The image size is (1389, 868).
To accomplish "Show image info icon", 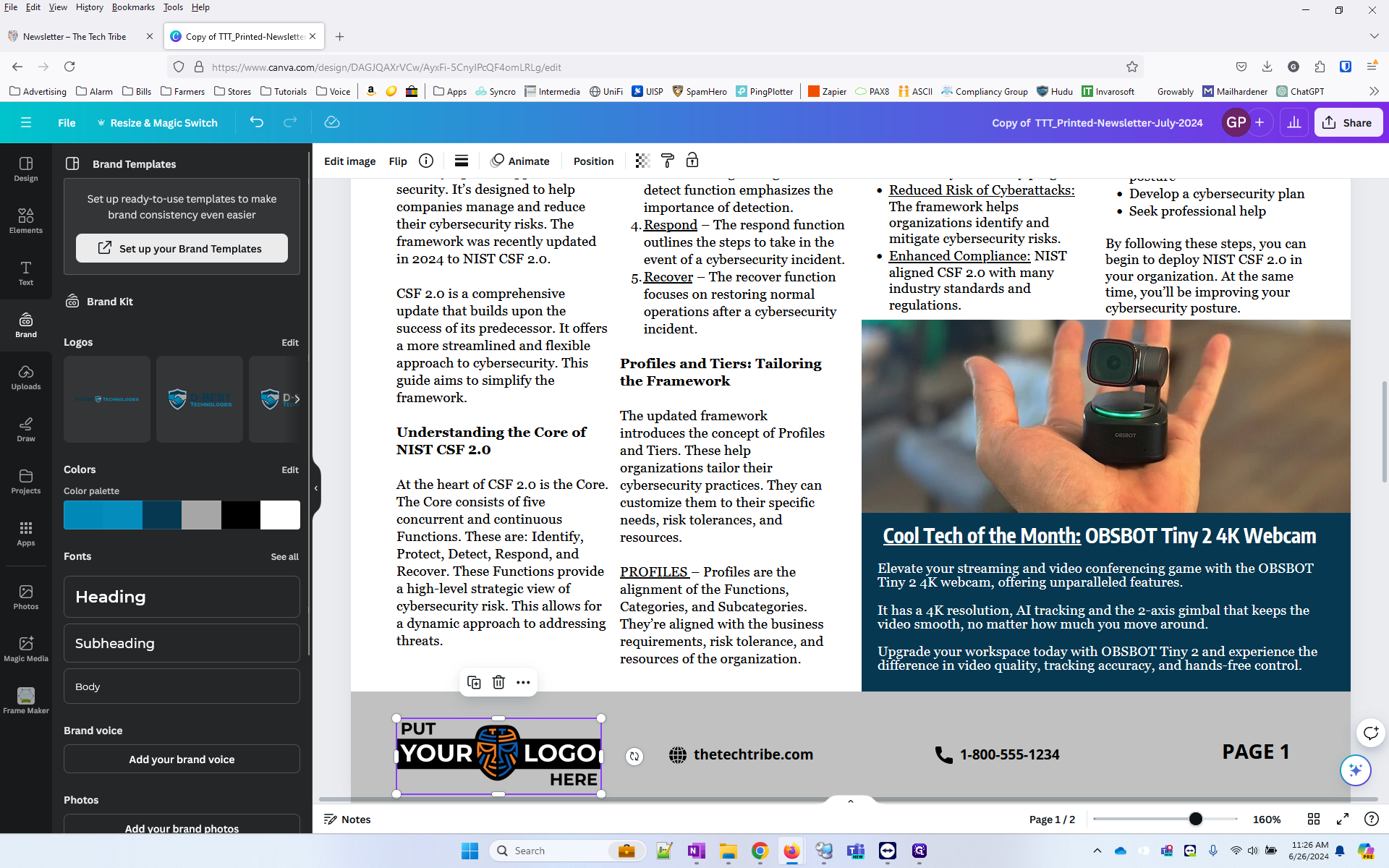I will (426, 161).
